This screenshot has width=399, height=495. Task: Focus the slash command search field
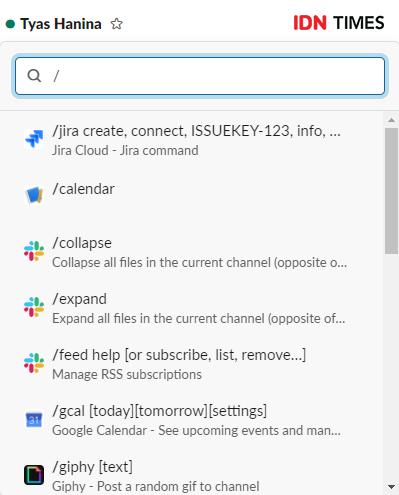[x=200, y=76]
